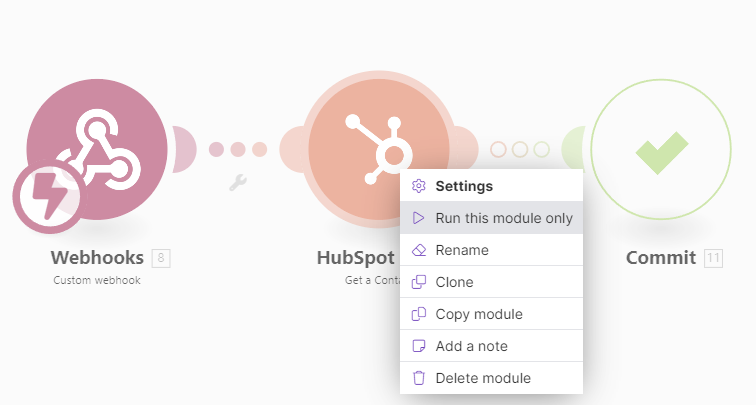Image resolution: width=756 pixels, height=405 pixels.
Task: Click the wrench icon under the route
Action: click(x=238, y=182)
